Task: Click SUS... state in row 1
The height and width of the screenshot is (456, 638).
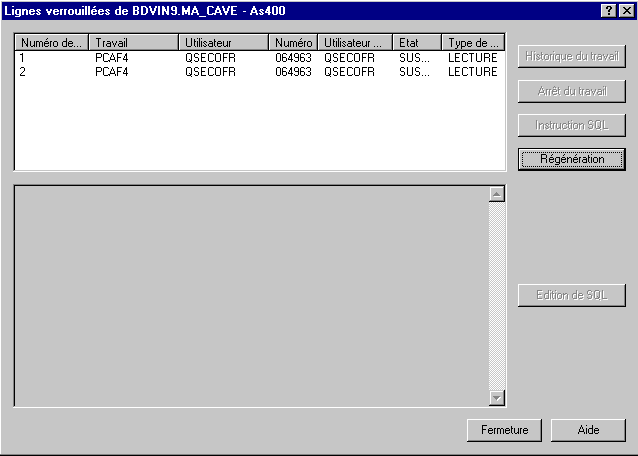Action: click(x=414, y=58)
